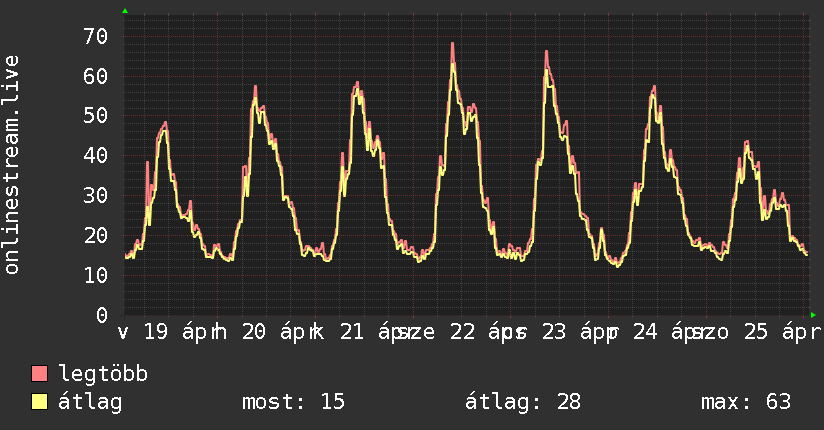824x430 pixels.
Task: Click the vertical axis title onlinestream.live
Action: tap(11, 165)
